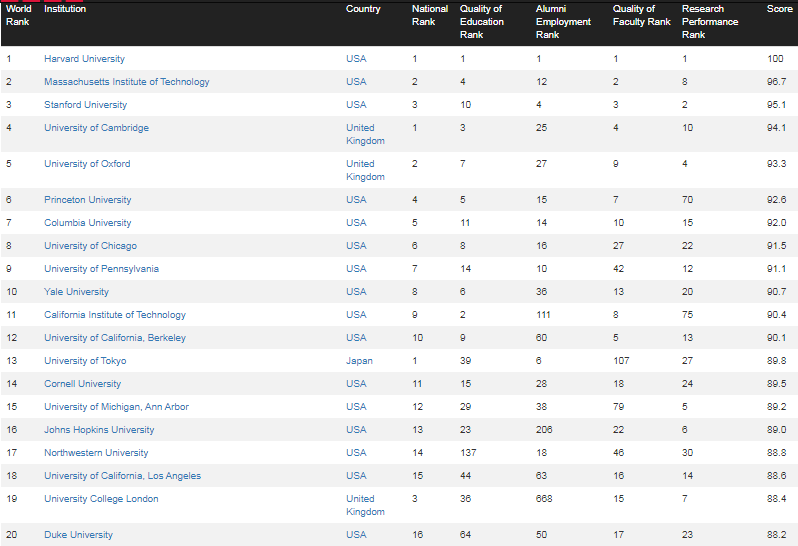Select faculty rank 107 in Tokyo row
Viewport: 798px width, 546px height.
(x=621, y=360)
